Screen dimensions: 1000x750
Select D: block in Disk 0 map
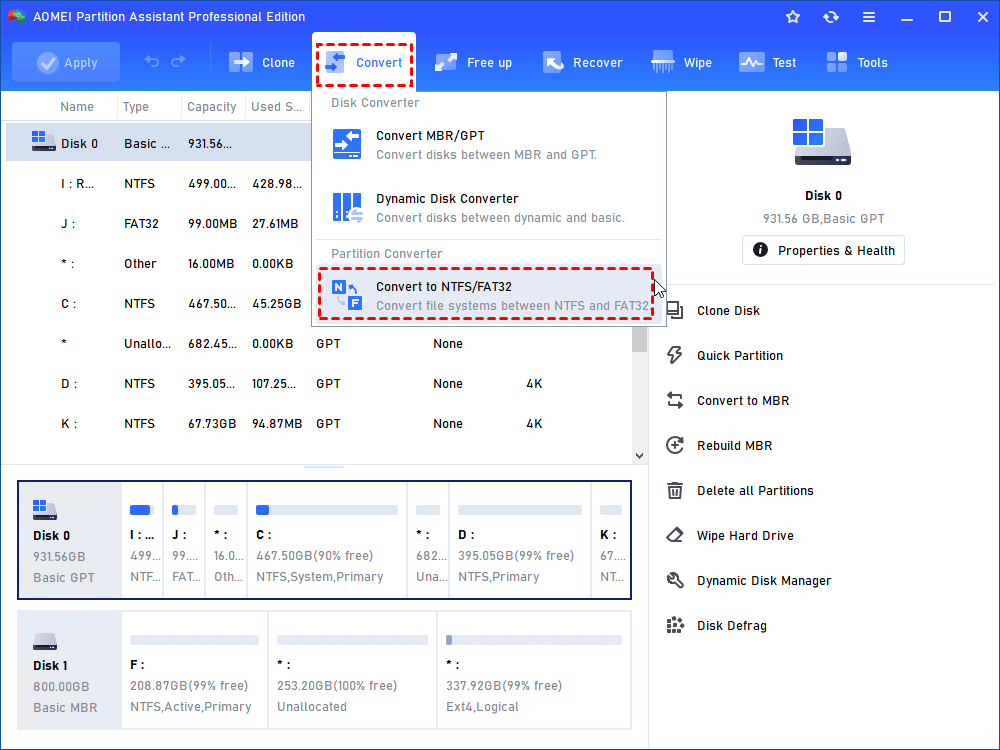tap(520, 540)
